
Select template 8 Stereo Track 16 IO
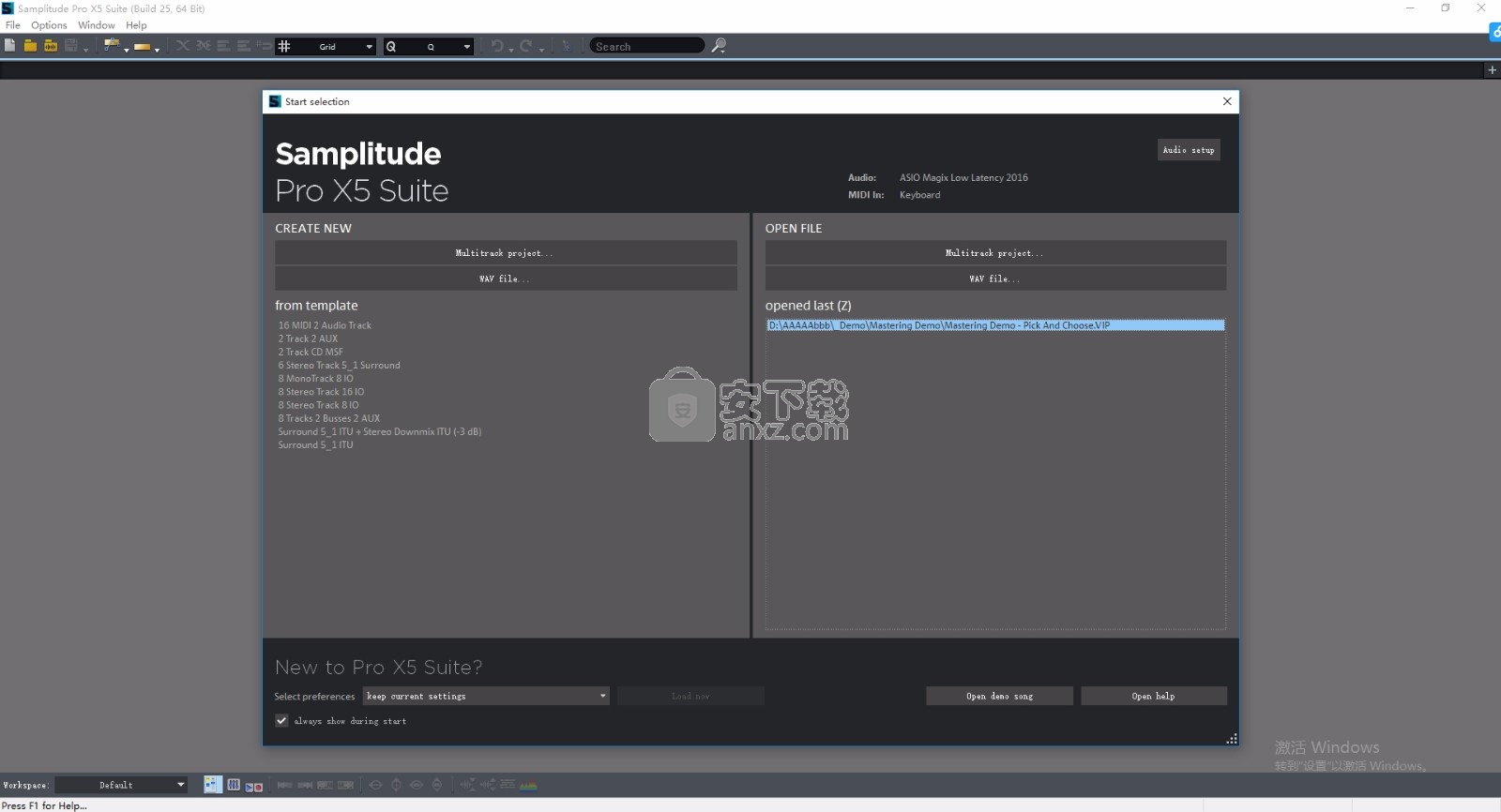click(x=321, y=392)
